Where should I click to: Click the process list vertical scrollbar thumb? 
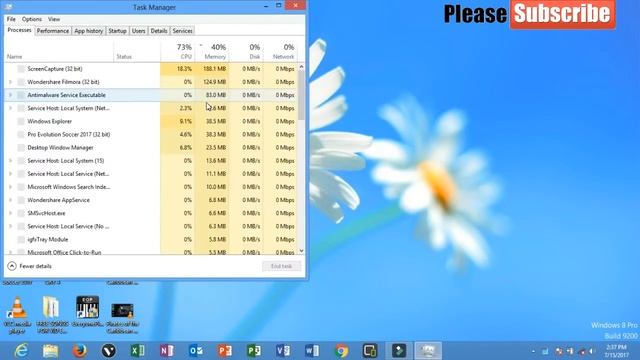tap(302, 95)
